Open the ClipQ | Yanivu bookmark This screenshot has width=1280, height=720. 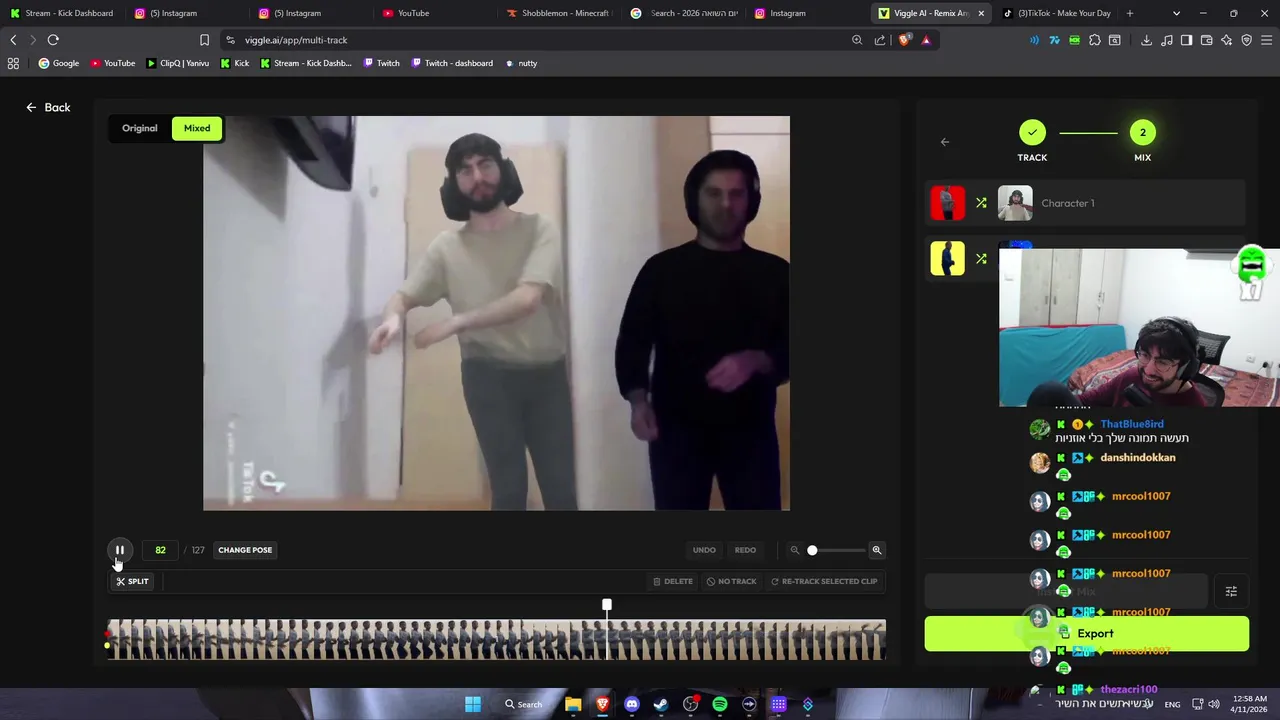tap(177, 63)
